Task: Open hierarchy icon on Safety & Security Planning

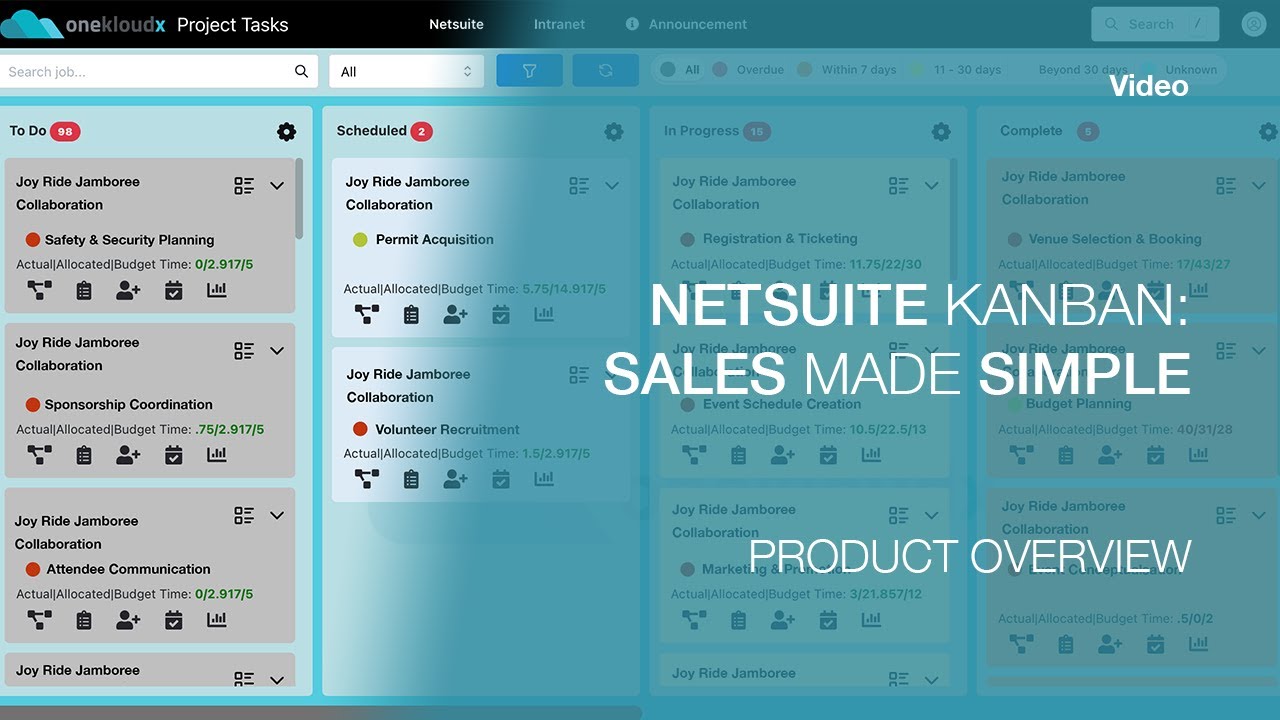Action: [39, 290]
